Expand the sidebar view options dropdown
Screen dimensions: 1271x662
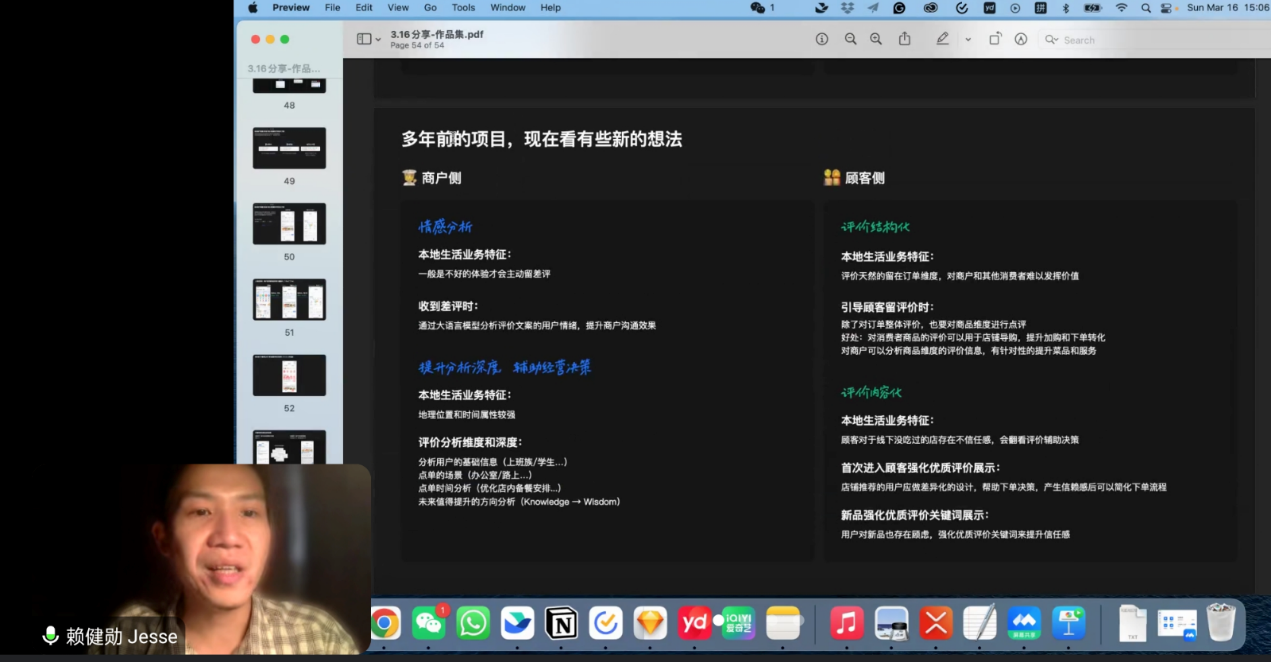click(369, 39)
